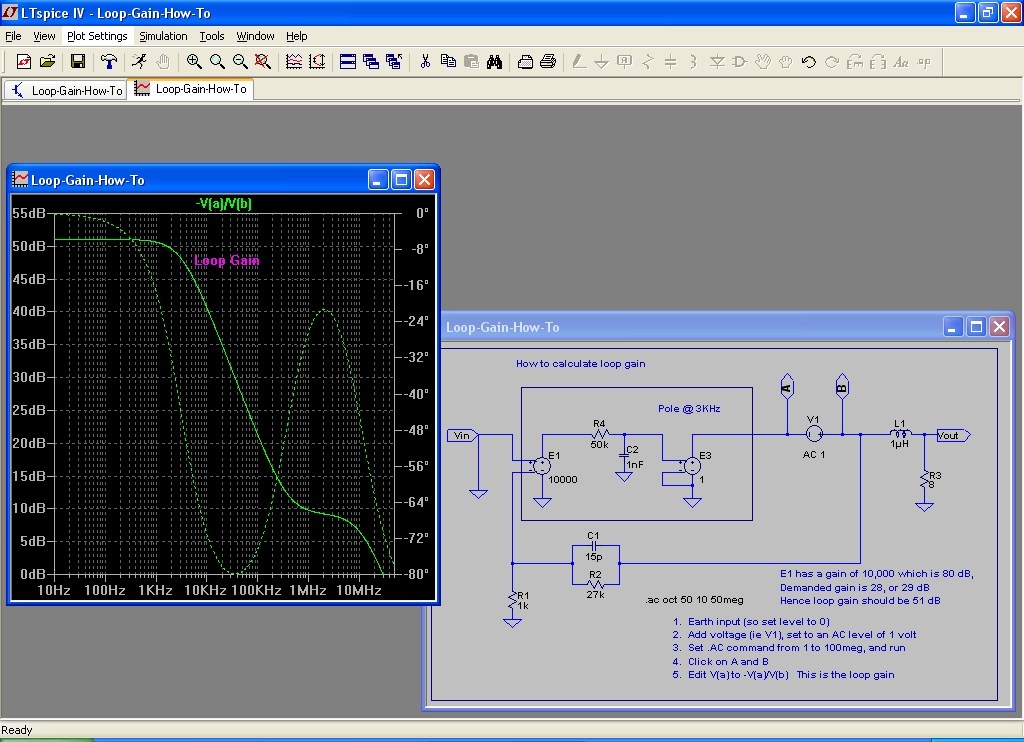This screenshot has width=1024, height=742.
Task: Click the scissors cut icon
Action: point(425,61)
